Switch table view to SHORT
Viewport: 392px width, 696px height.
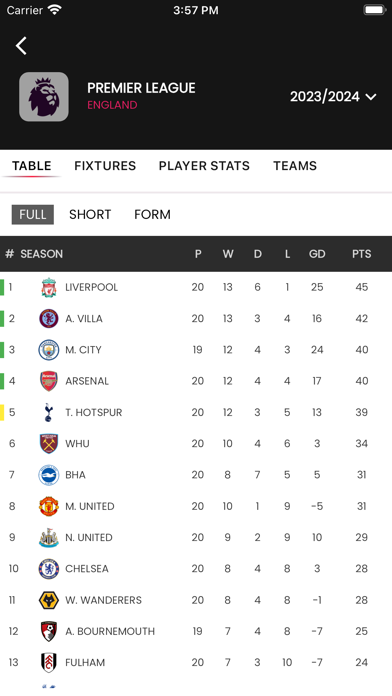click(90, 214)
